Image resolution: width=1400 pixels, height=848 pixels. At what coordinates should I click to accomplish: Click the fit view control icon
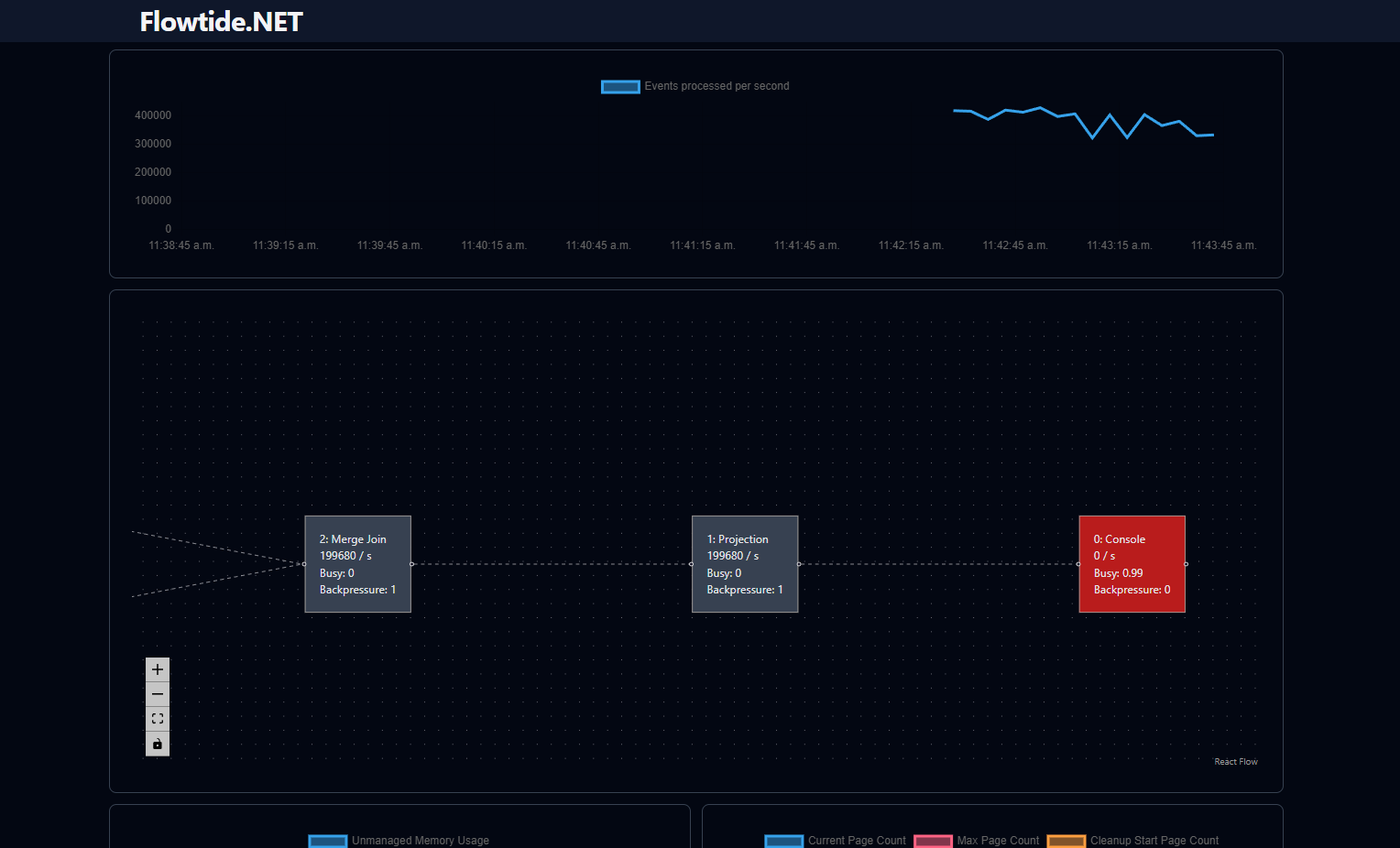158,719
